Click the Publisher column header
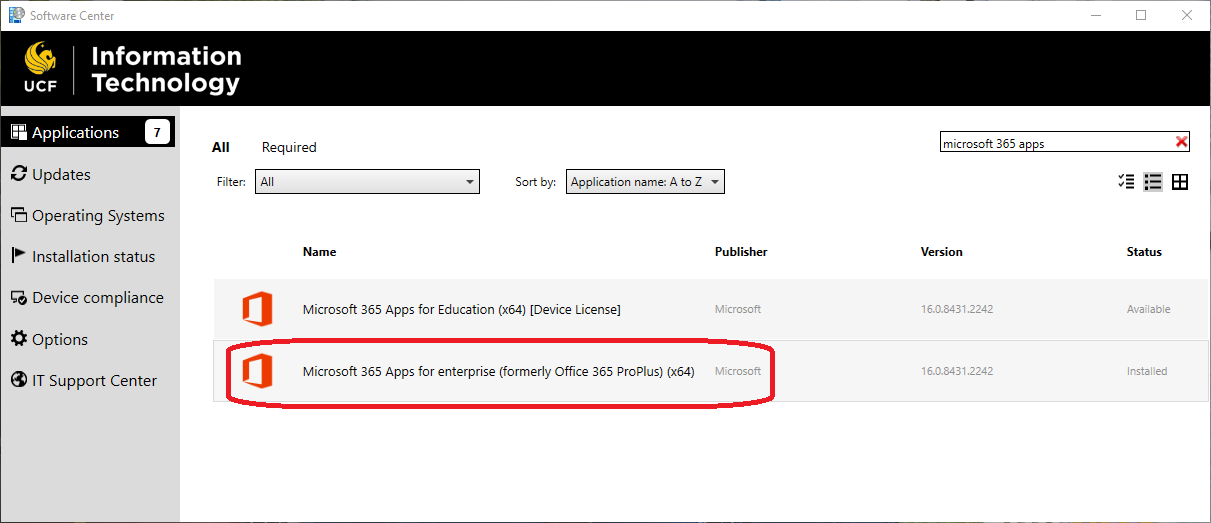 point(741,252)
